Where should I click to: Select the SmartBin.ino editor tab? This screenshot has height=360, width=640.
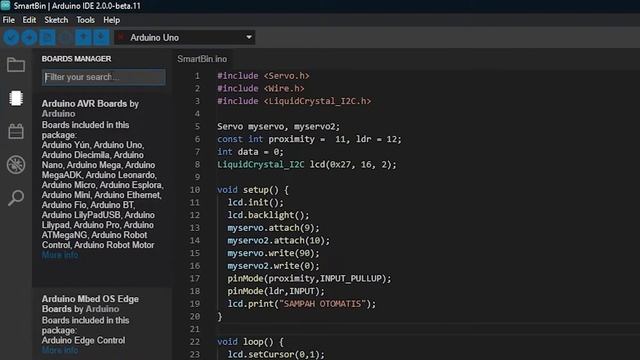pos(202,59)
